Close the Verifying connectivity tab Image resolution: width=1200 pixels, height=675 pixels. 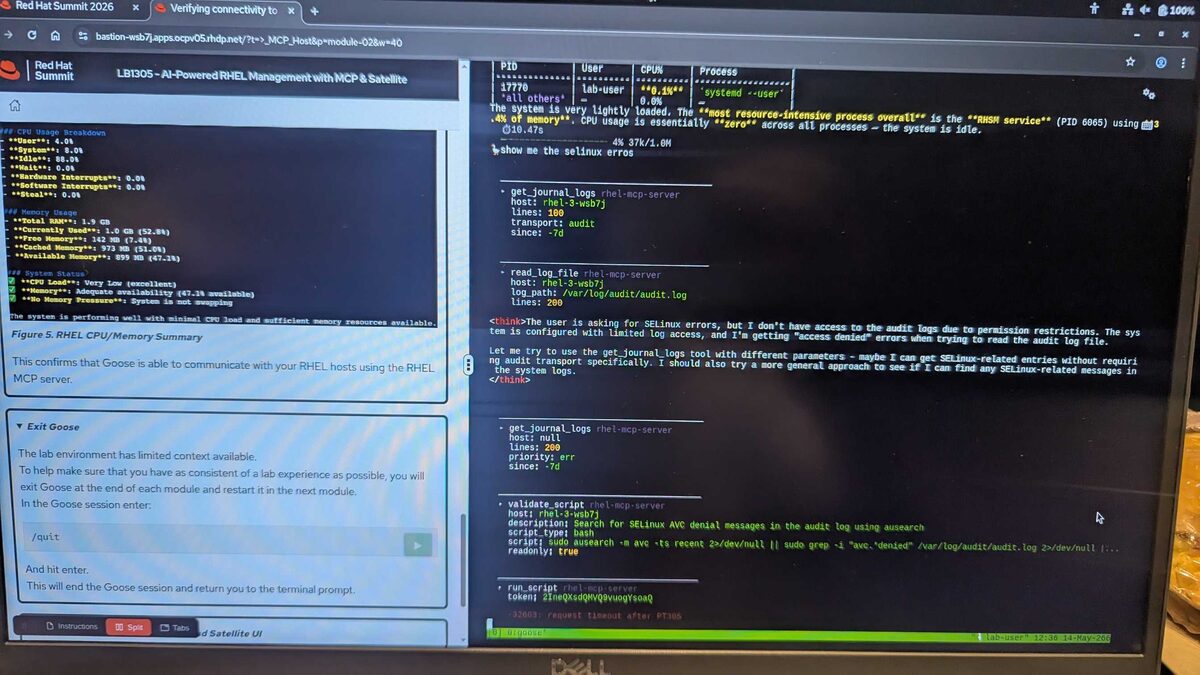[x=291, y=9]
